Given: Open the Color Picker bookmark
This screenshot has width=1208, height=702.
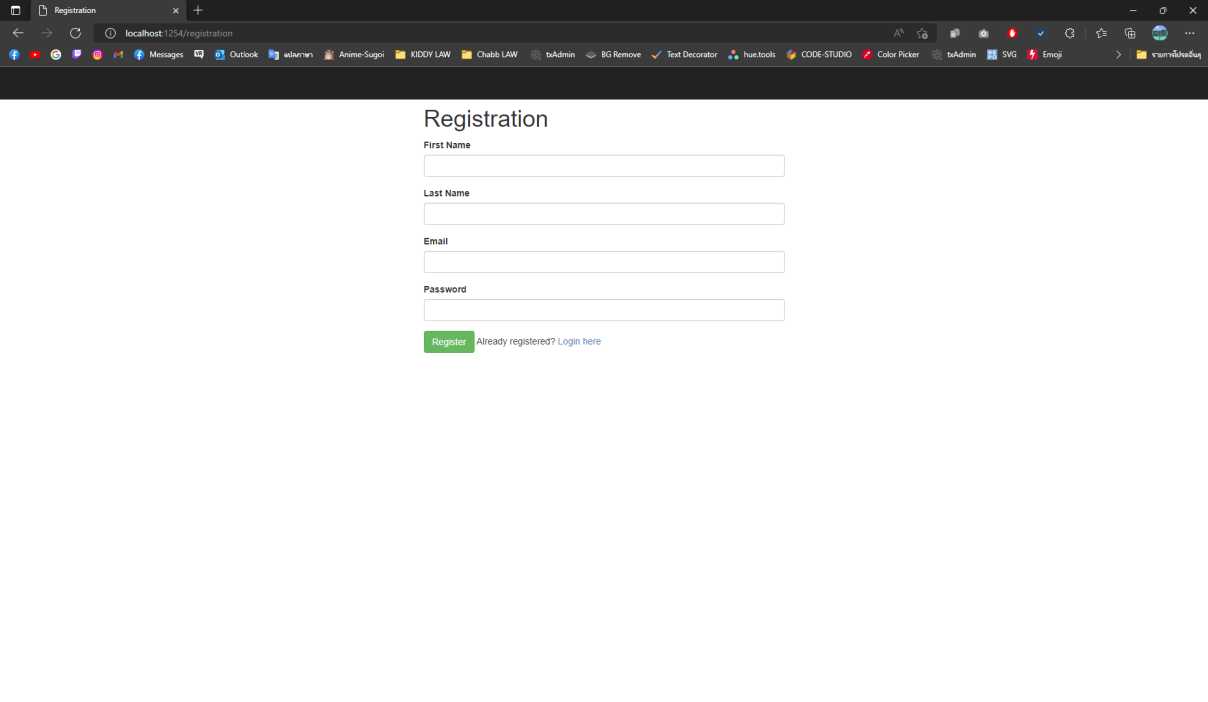Looking at the screenshot, I should click(890, 55).
